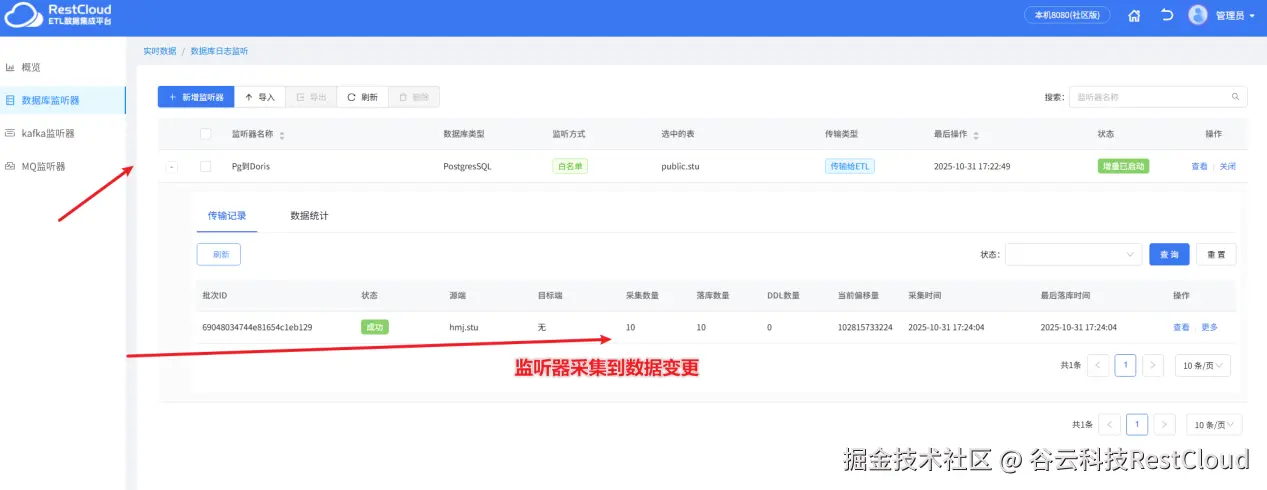This screenshot has width=1267, height=490.
Task: Click 实时数据 breadcrumb link
Action: pos(159,50)
